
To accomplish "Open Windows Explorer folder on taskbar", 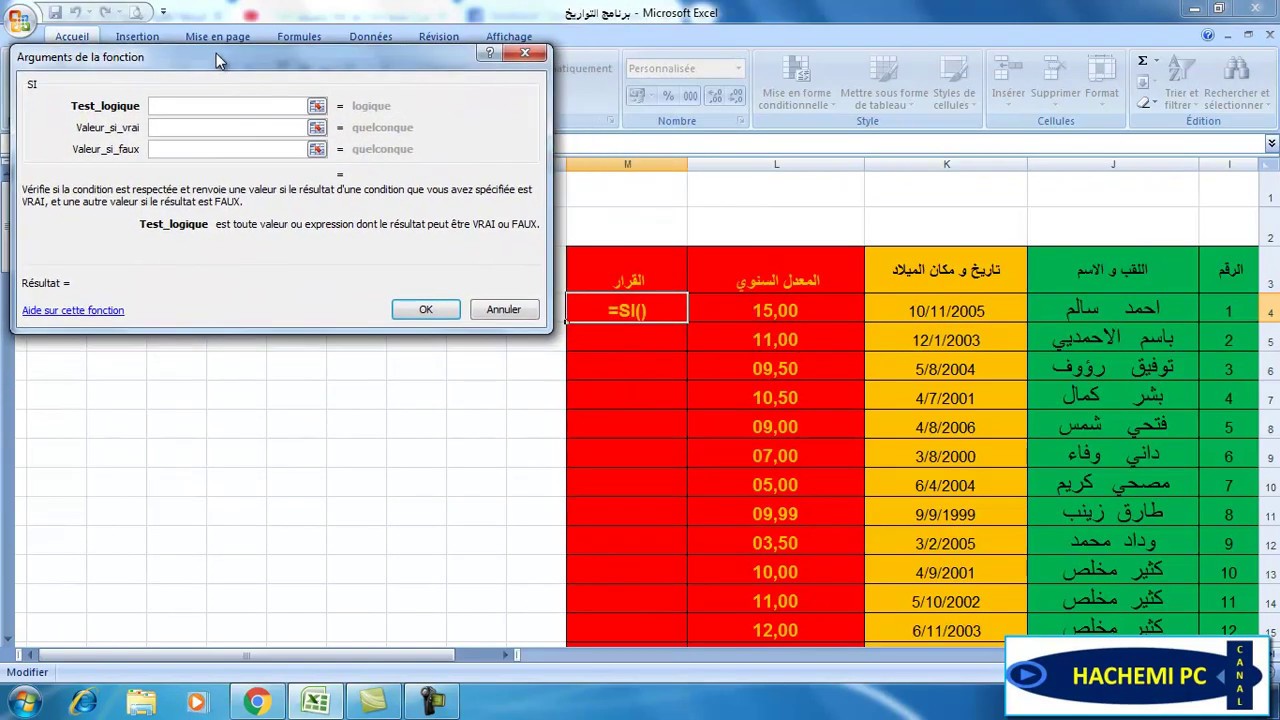I will (x=141, y=702).
